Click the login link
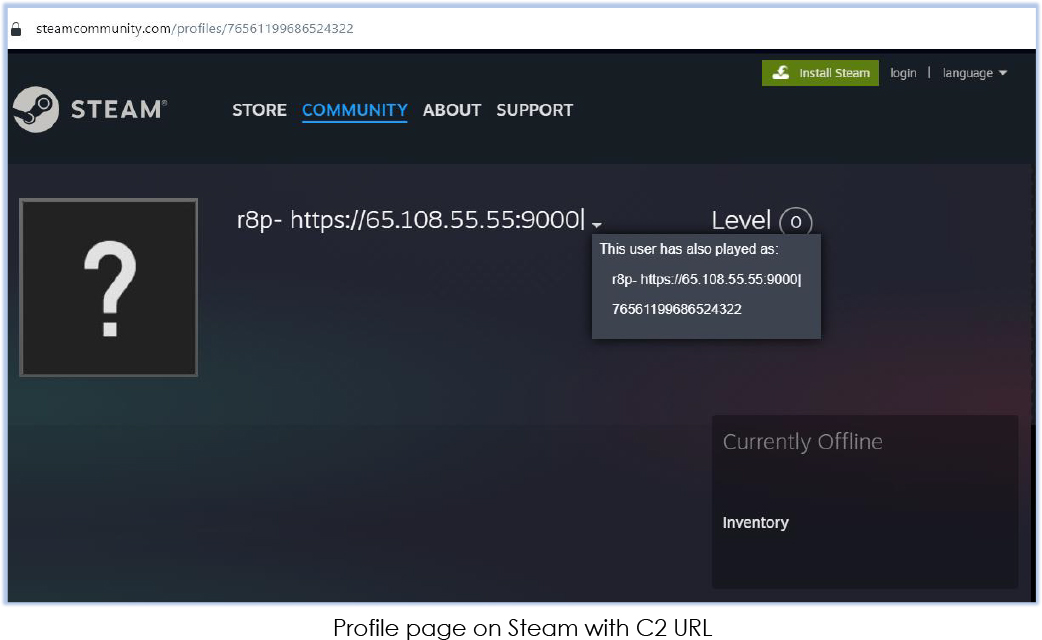 point(903,73)
